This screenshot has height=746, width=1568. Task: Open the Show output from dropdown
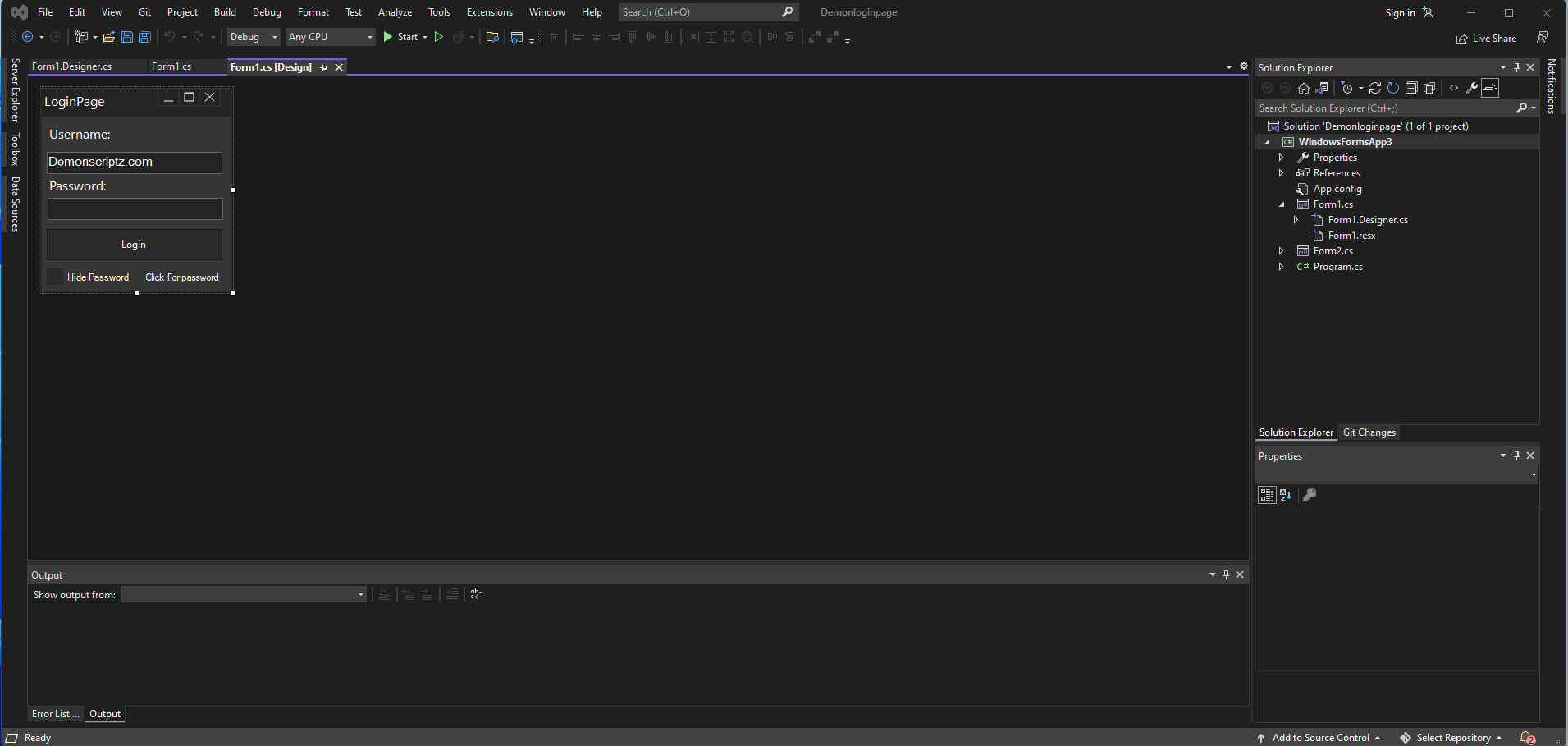tap(243, 595)
